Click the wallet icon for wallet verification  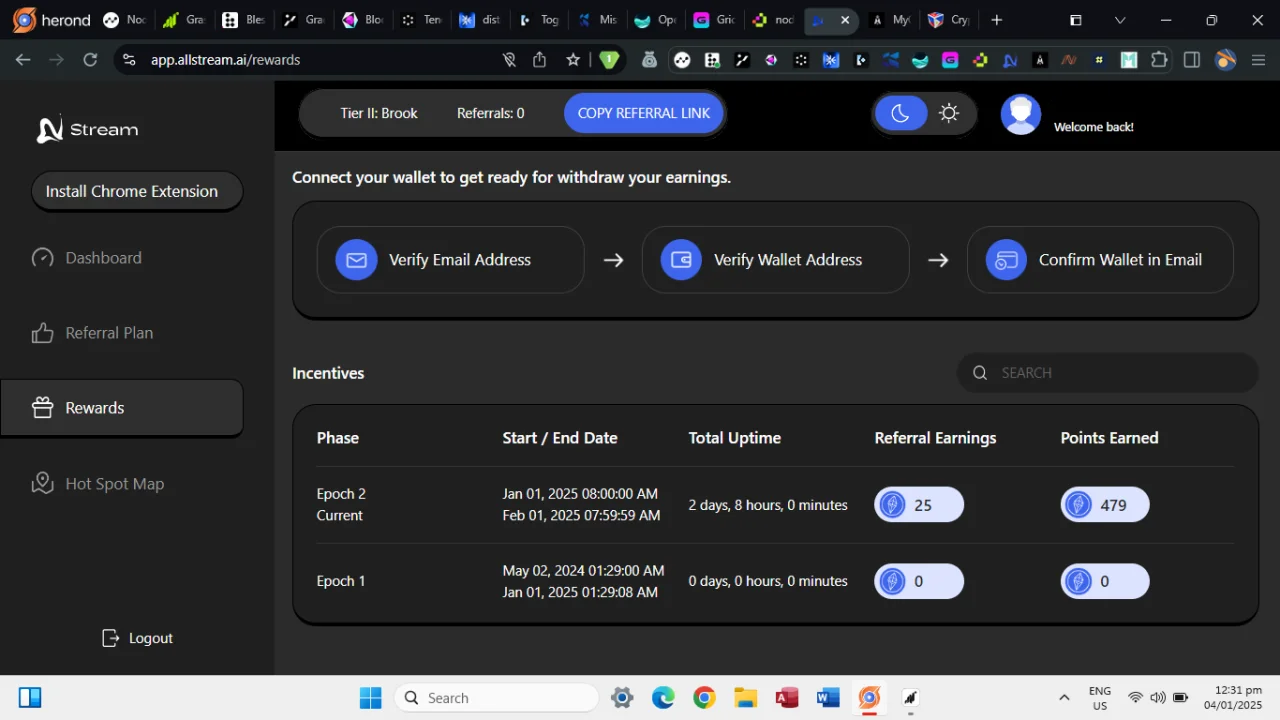(x=681, y=260)
